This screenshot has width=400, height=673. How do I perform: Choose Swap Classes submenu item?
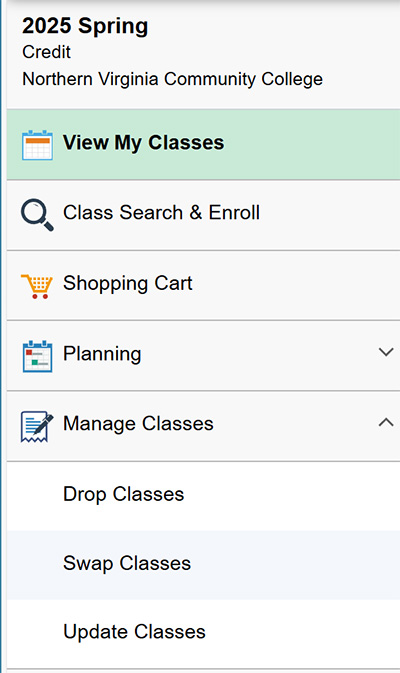[203, 565]
